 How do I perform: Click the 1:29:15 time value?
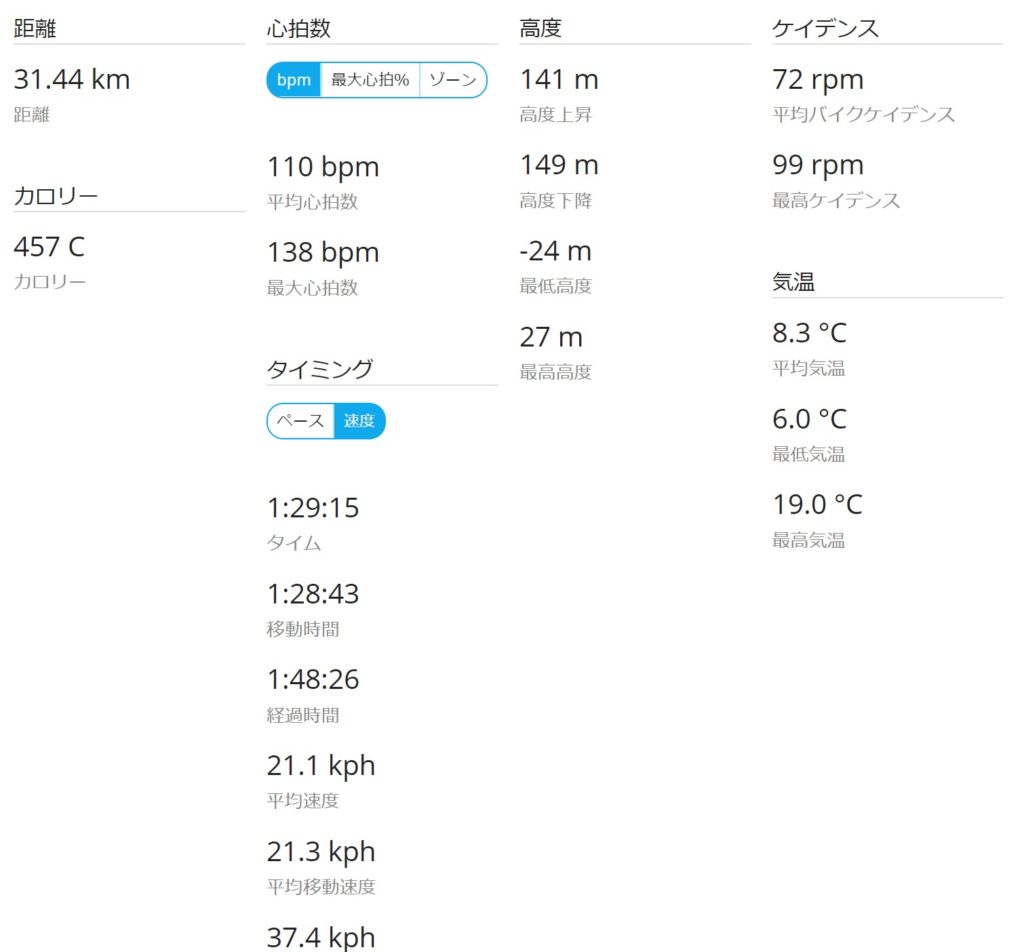(x=313, y=508)
